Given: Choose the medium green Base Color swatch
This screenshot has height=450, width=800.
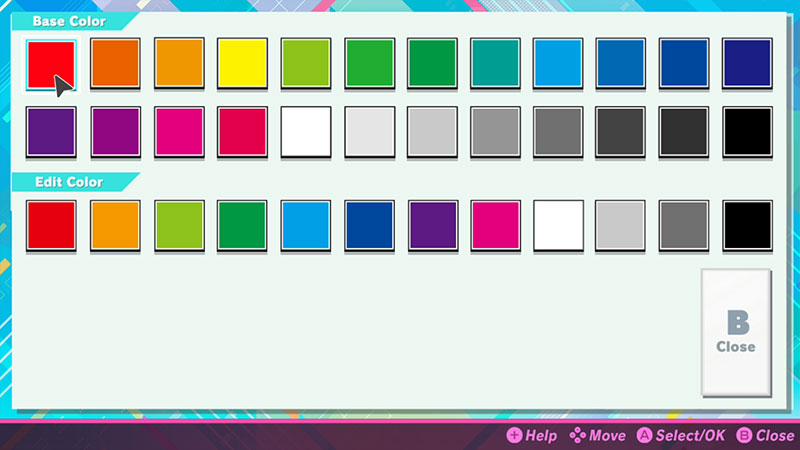Looking at the screenshot, I should (369, 63).
